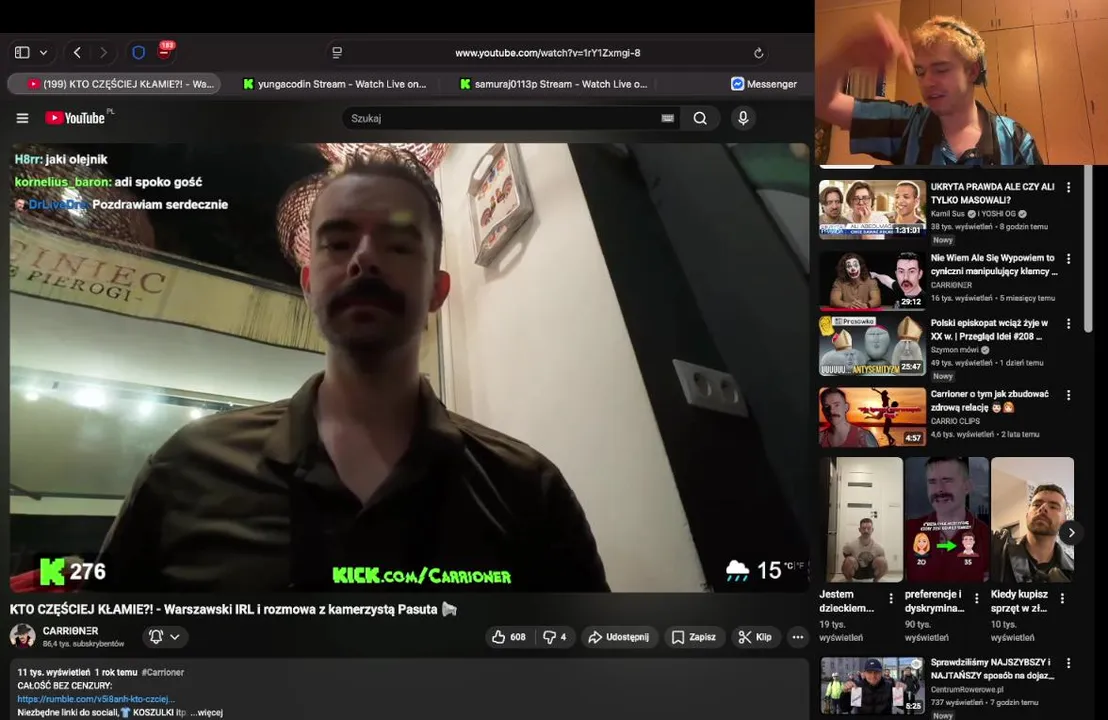Open the red ad-blocker extension icon
Viewport: 1108px width, 720px height.
tap(165, 50)
